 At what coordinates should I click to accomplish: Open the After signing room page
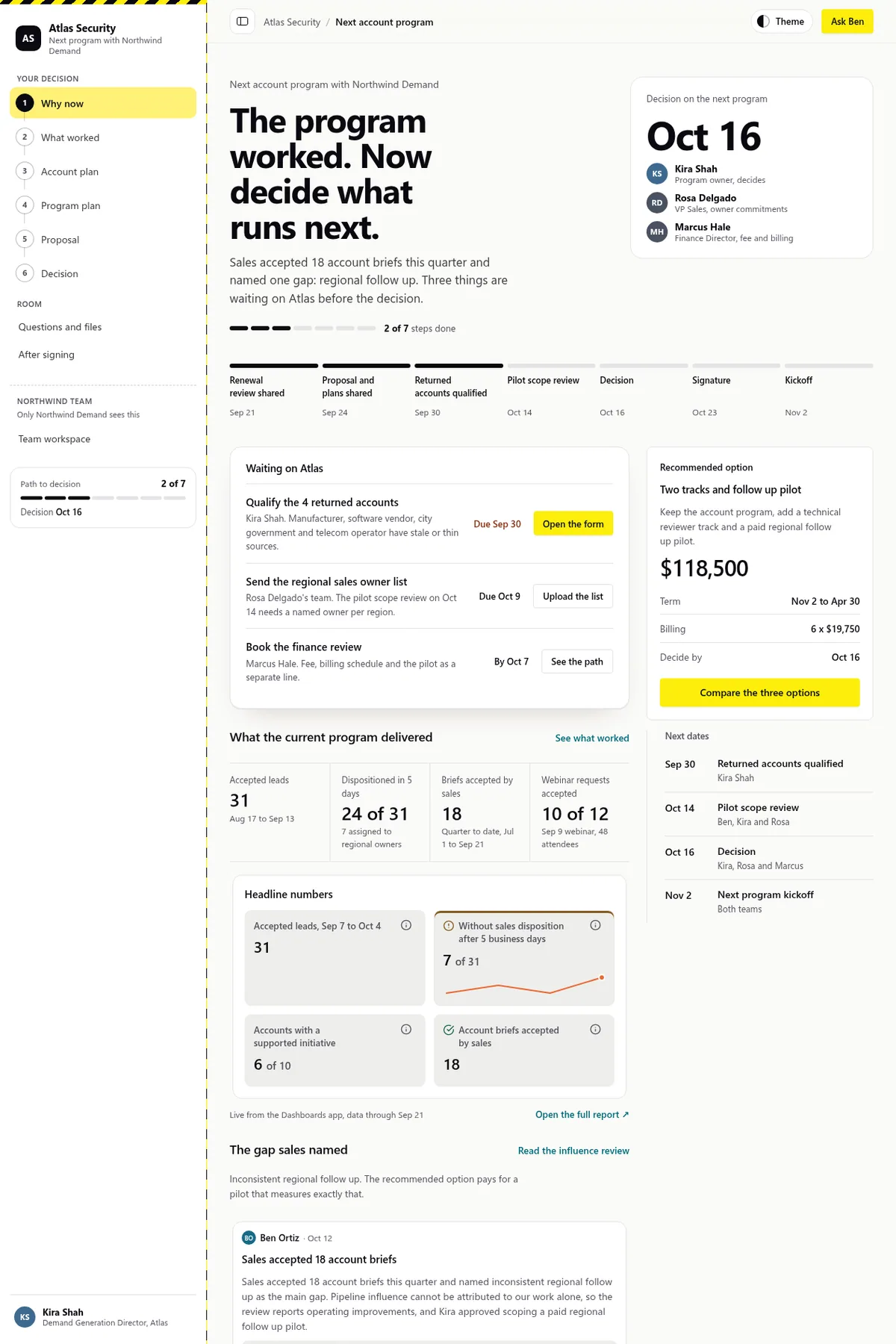(103, 355)
